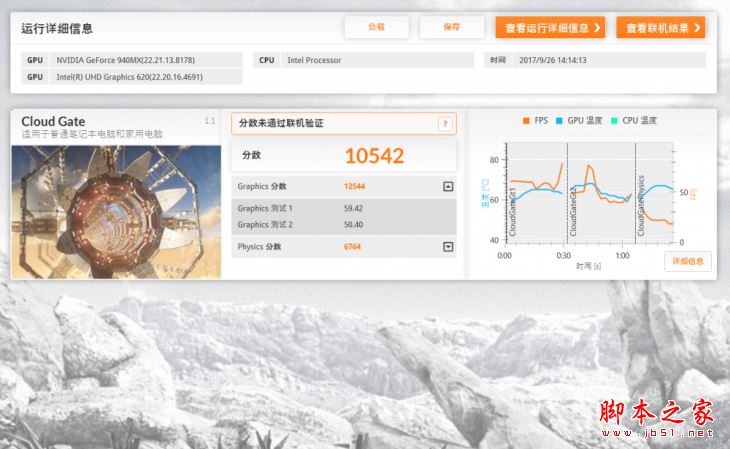Screen dimensions: 730x449
Task: Select the overall score 10542
Action: click(374, 156)
